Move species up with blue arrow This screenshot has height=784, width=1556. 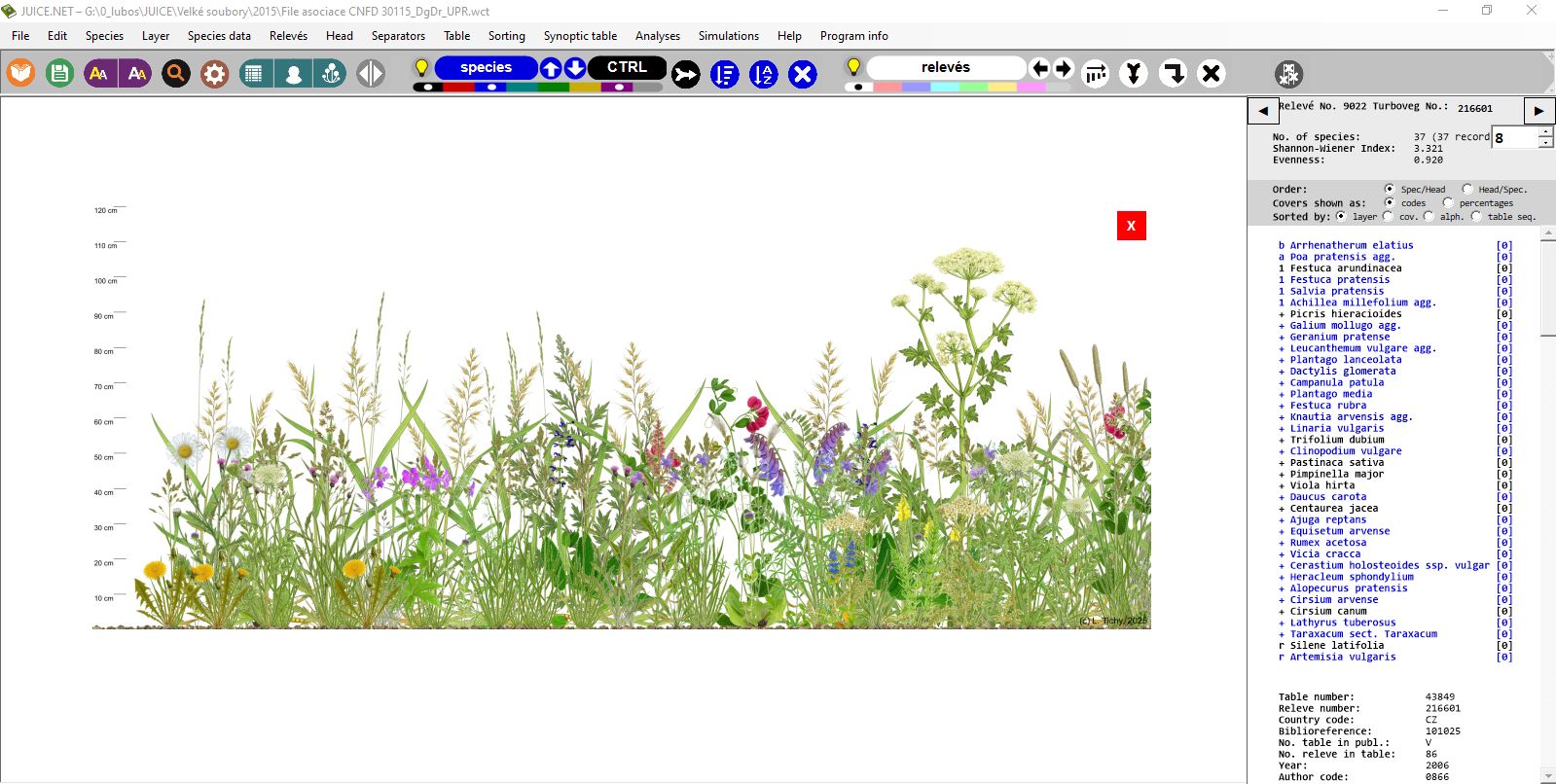point(551,68)
